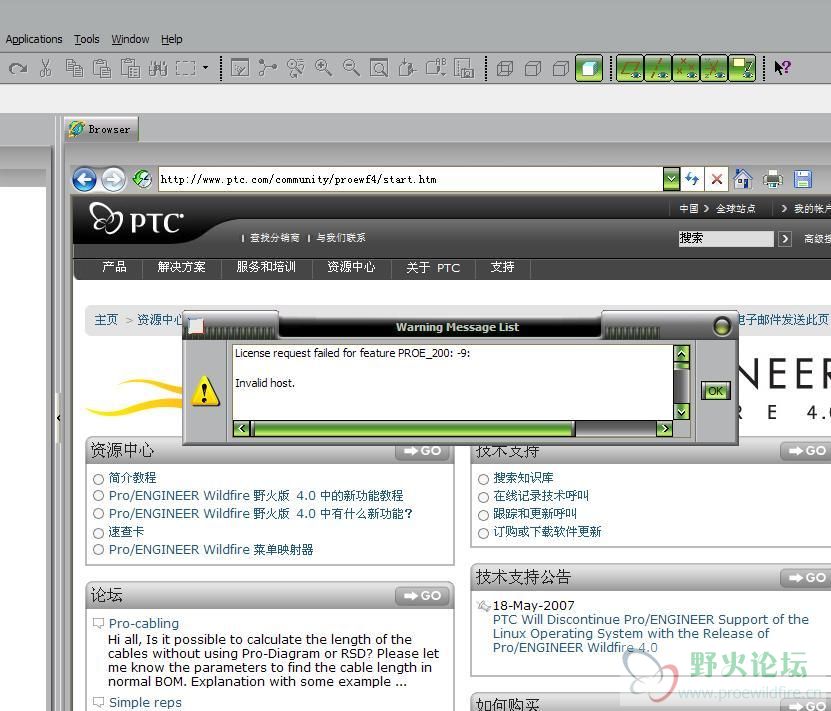Toggle coordinate systems display

pyautogui.click(x=714, y=68)
